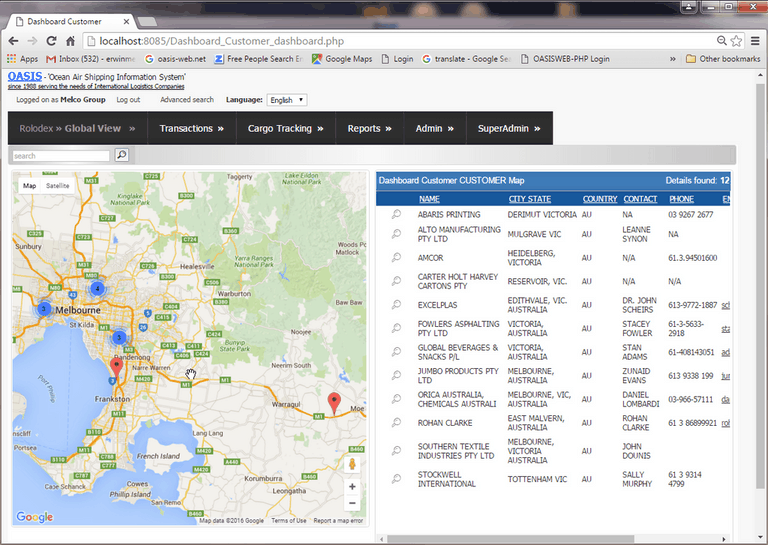Click the blue cluster marker labeled 4

tap(97, 288)
